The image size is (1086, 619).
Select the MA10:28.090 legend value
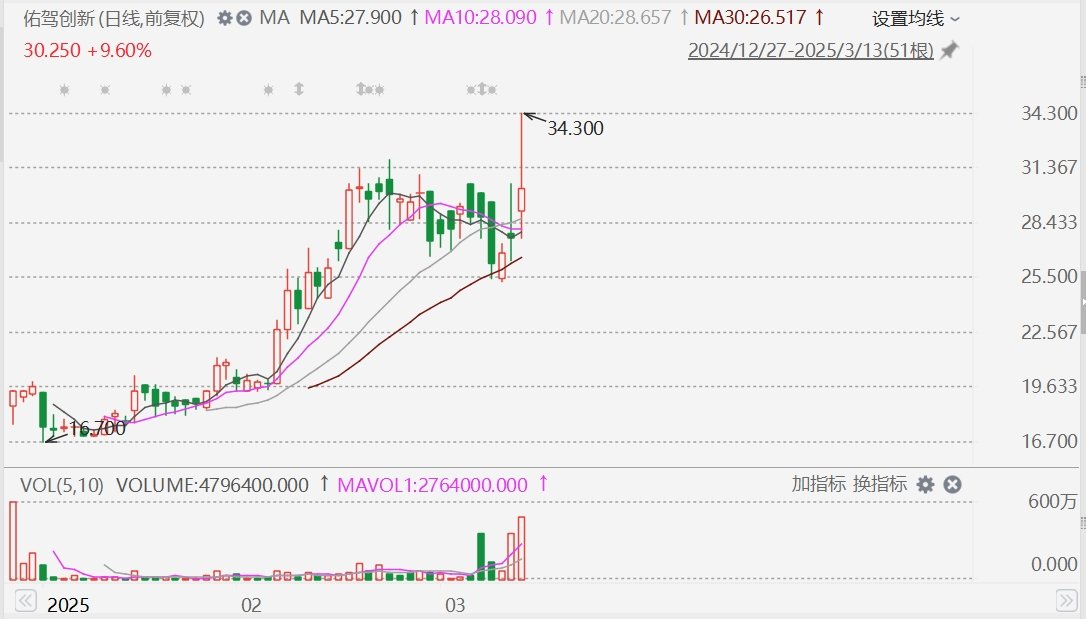click(x=480, y=17)
